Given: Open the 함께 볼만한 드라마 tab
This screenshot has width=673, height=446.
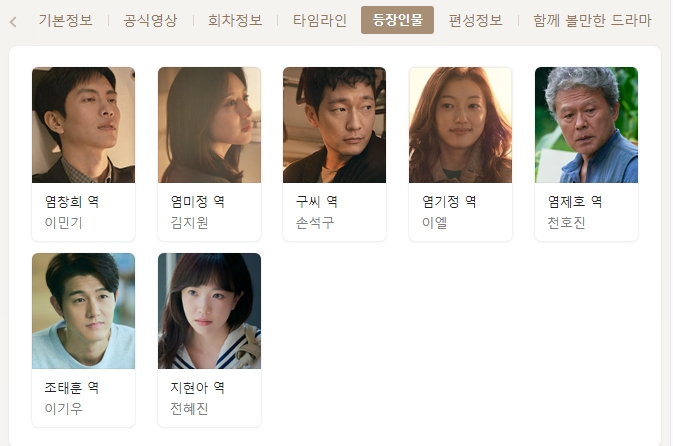Looking at the screenshot, I should click(592, 20).
